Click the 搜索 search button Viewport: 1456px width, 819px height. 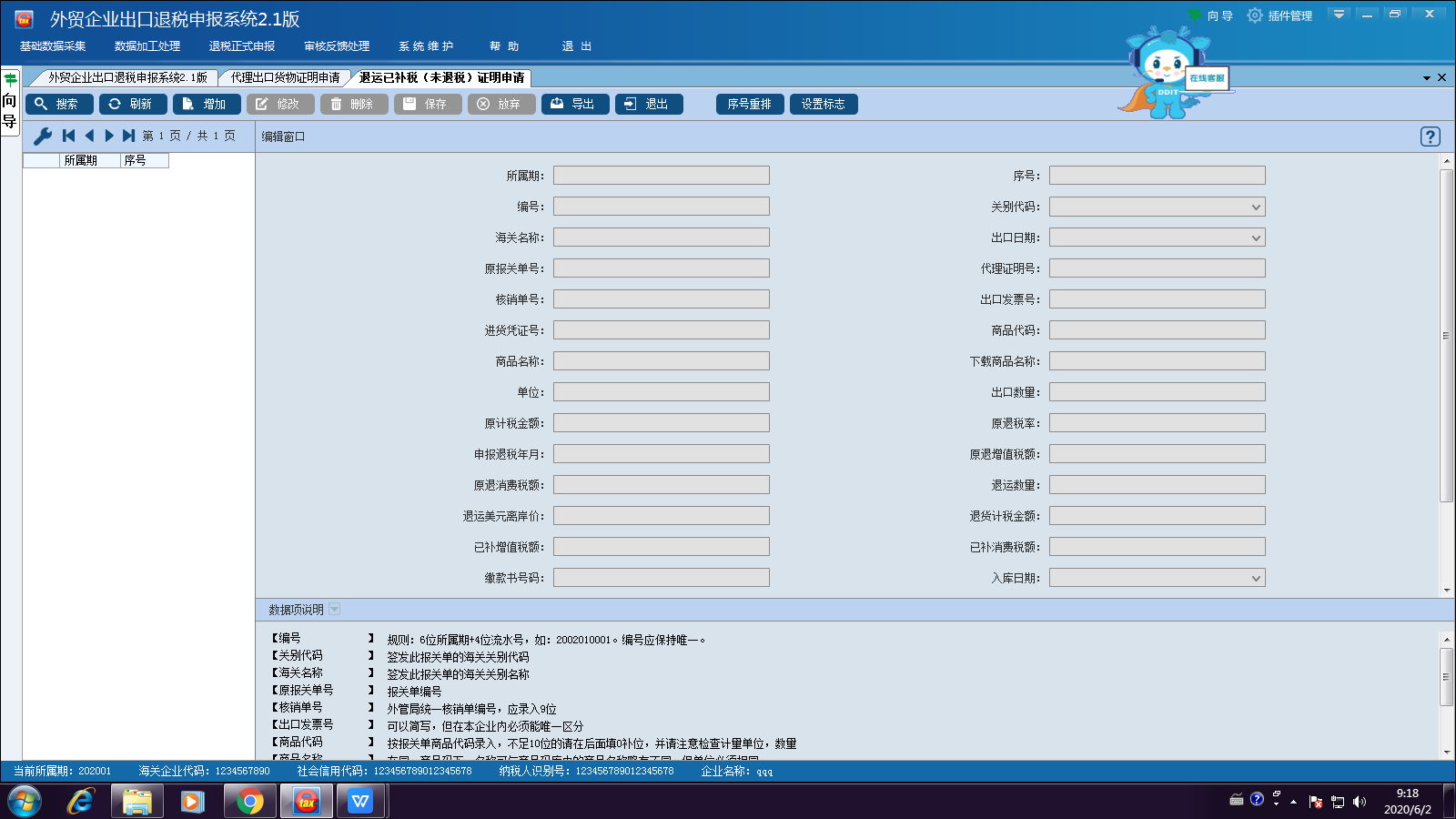[59, 105]
